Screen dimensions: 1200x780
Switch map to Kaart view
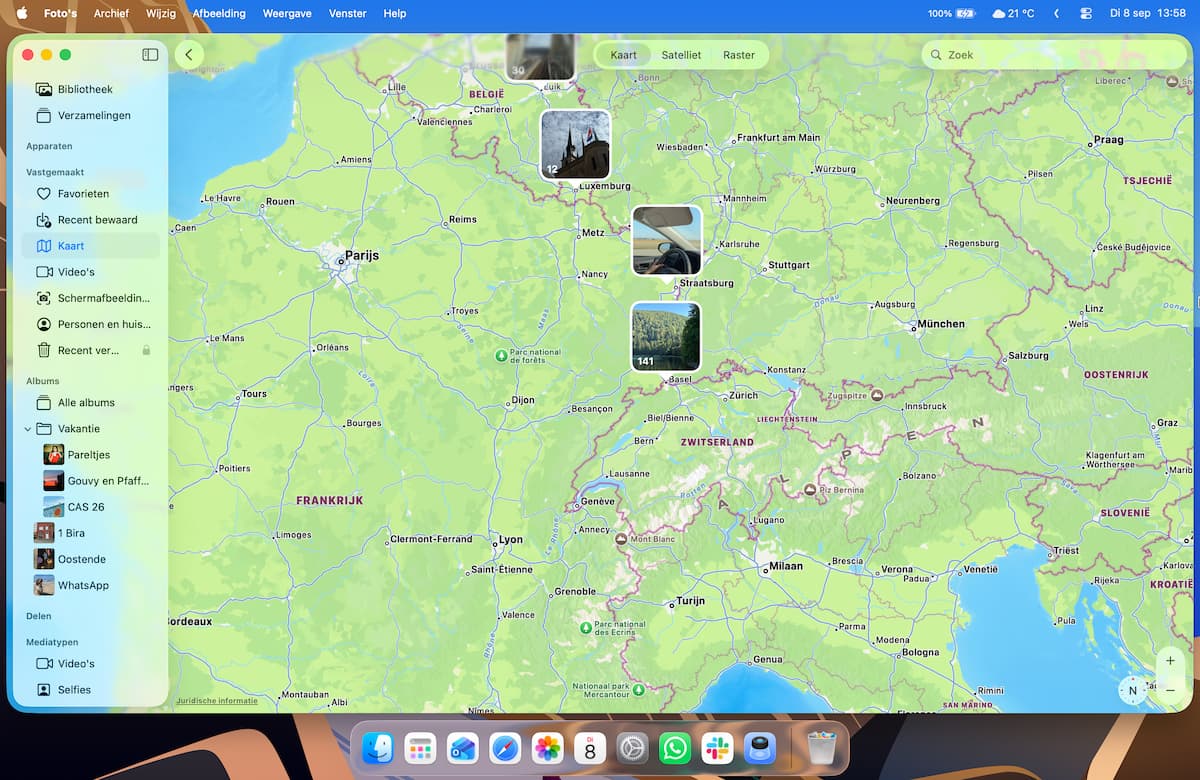pyautogui.click(x=624, y=55)
